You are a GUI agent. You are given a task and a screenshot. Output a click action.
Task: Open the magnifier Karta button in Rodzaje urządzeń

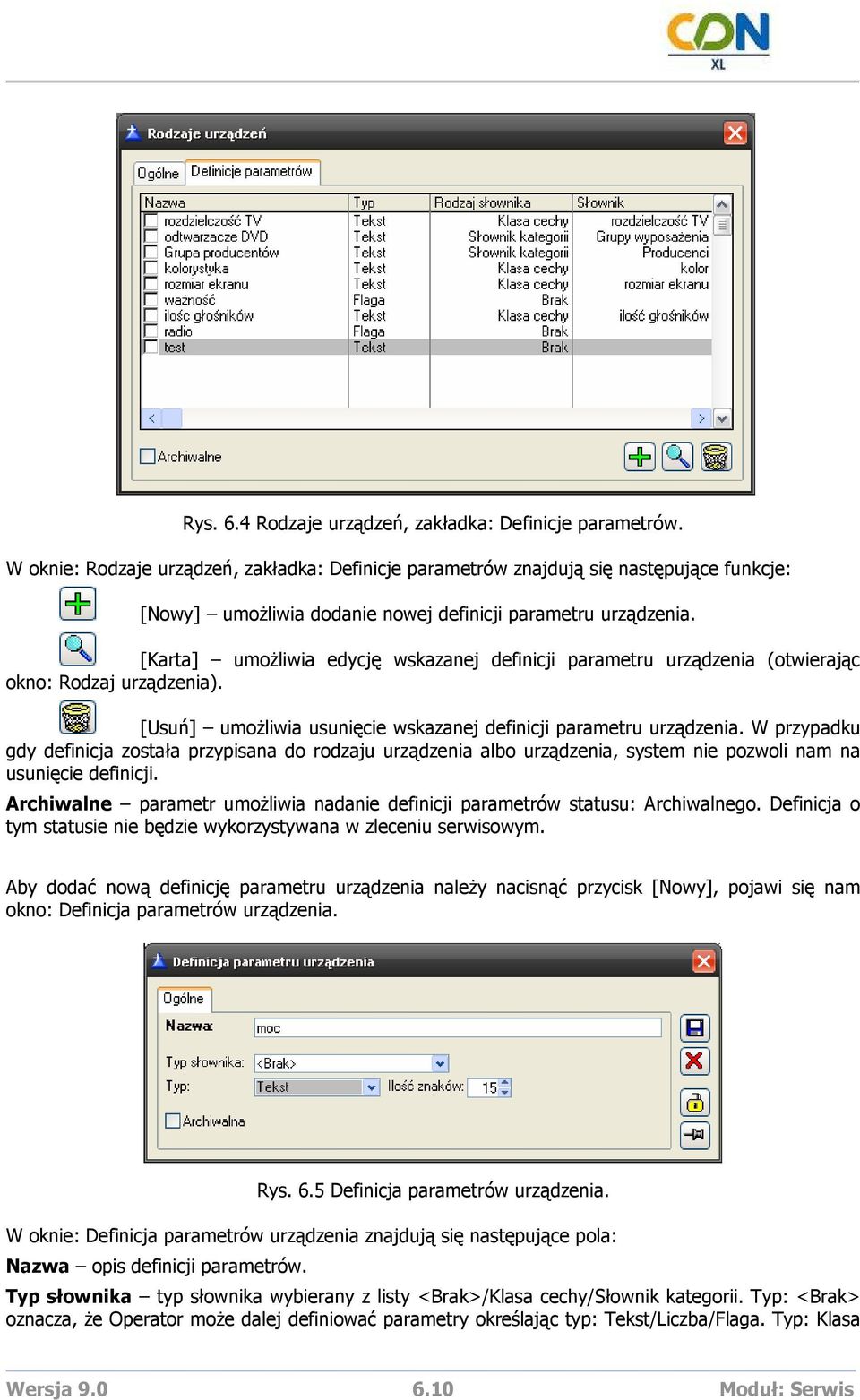[x=678, y=457]
